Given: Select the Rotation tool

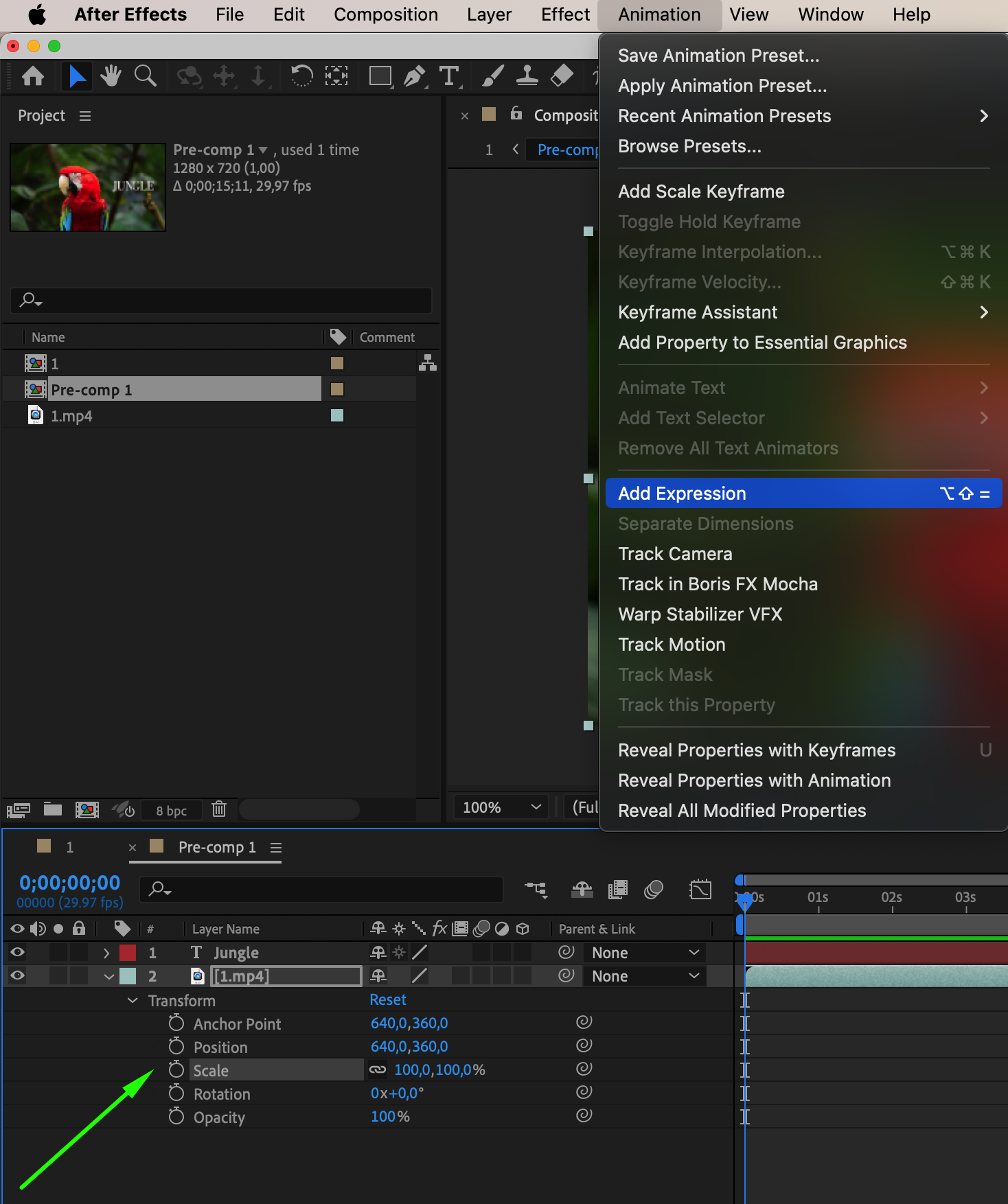Looking at the screenshot, I should 301,76.
